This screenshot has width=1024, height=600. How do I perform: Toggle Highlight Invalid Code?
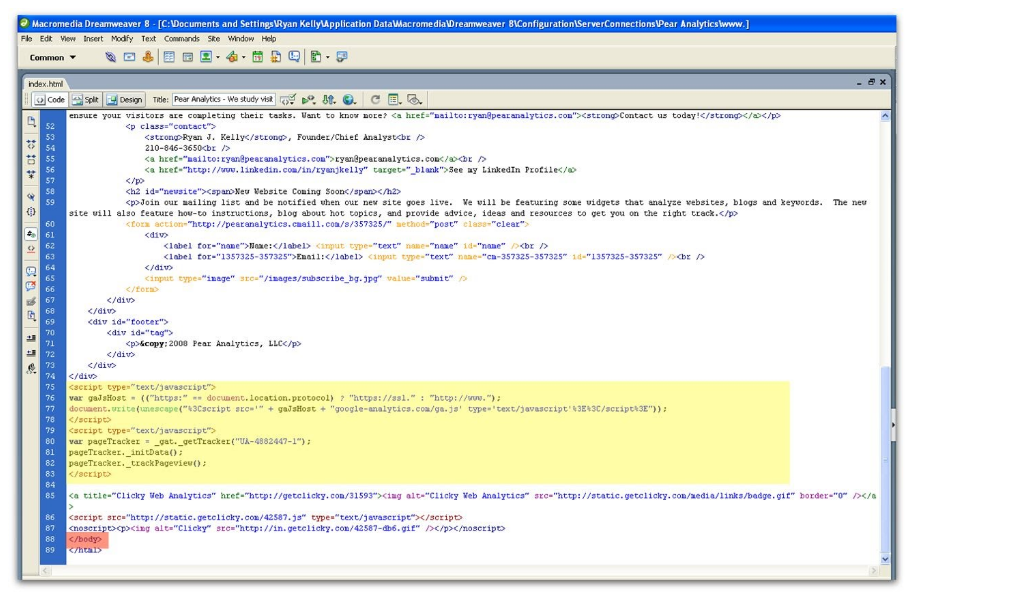[x=31, y=249]
